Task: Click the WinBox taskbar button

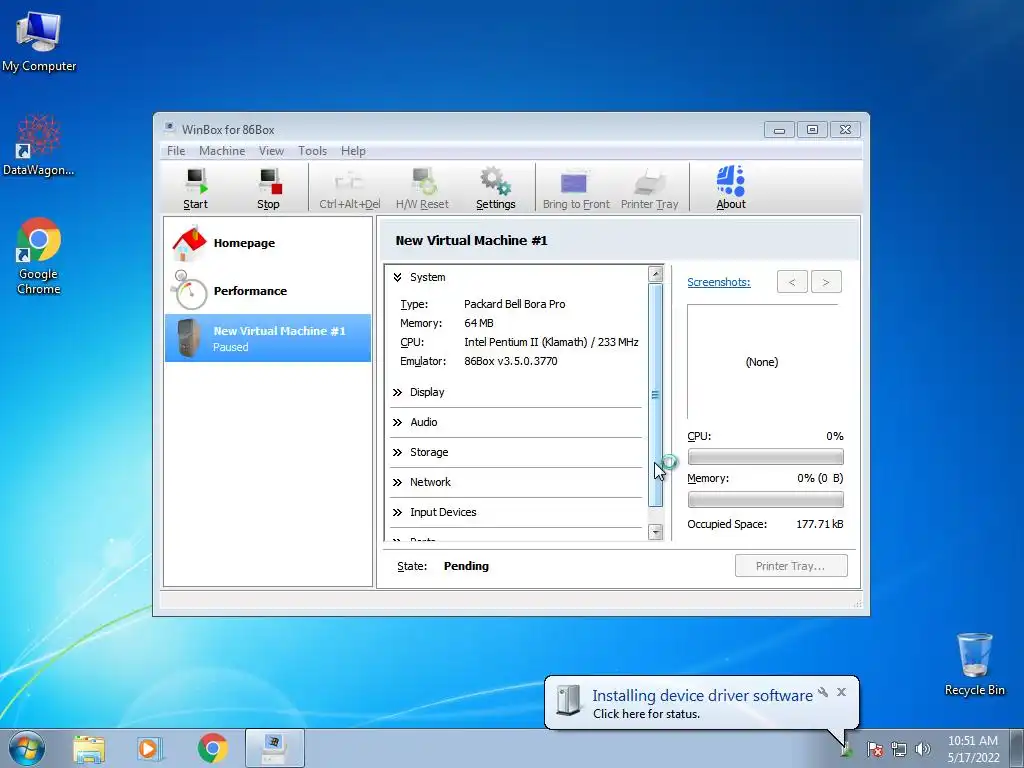Action: point(274,748)
